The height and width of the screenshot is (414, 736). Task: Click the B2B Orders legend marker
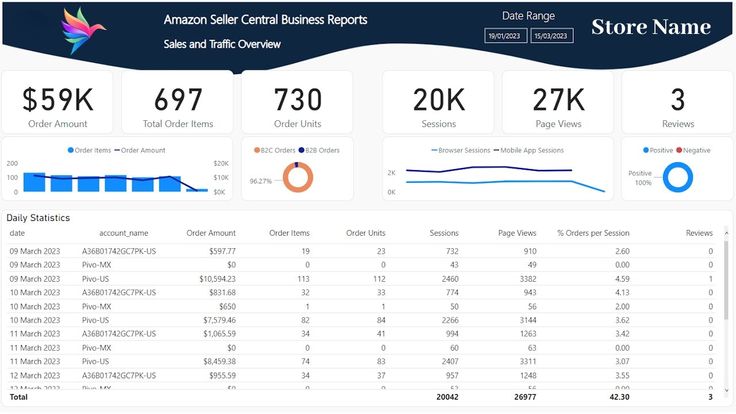tap(301, 150)
